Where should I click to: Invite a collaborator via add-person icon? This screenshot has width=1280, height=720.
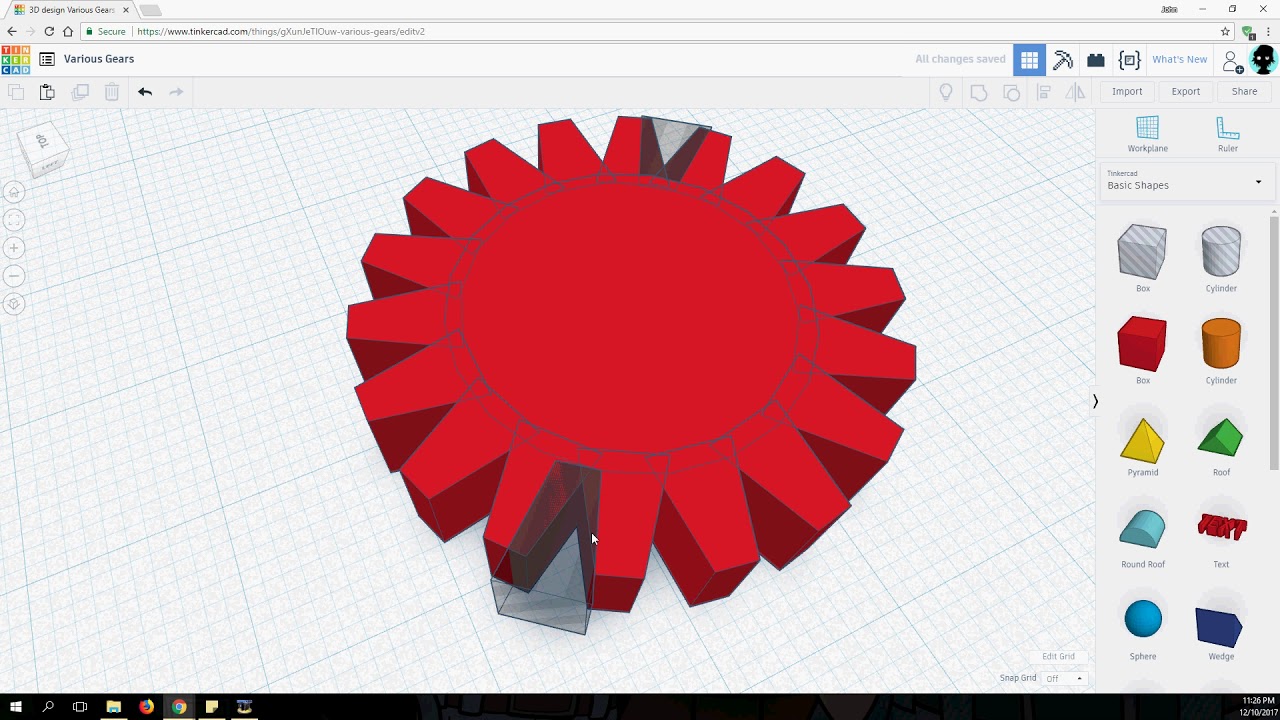pos(1233,62)
